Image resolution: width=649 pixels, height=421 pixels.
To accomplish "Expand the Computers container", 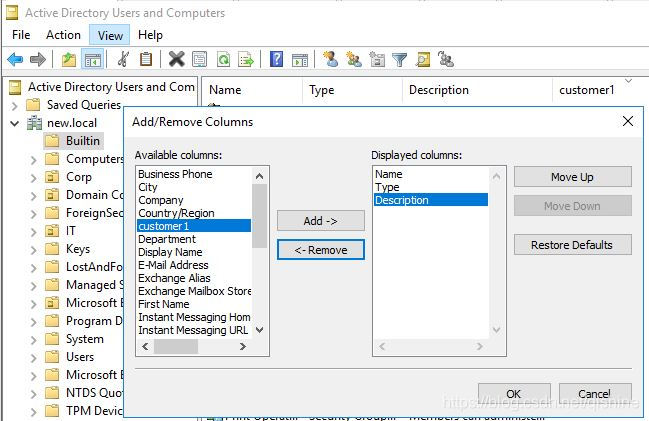I will [34, 160].
